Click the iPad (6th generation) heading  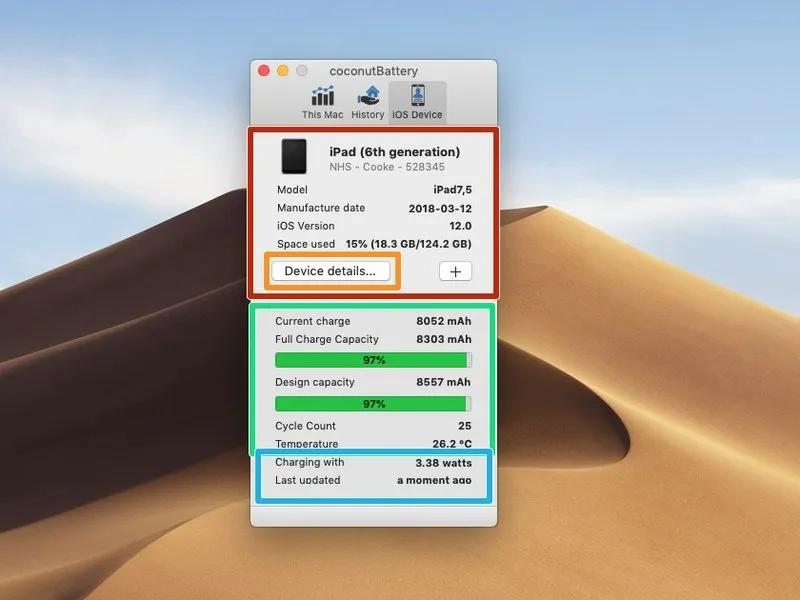pos(395,152)
